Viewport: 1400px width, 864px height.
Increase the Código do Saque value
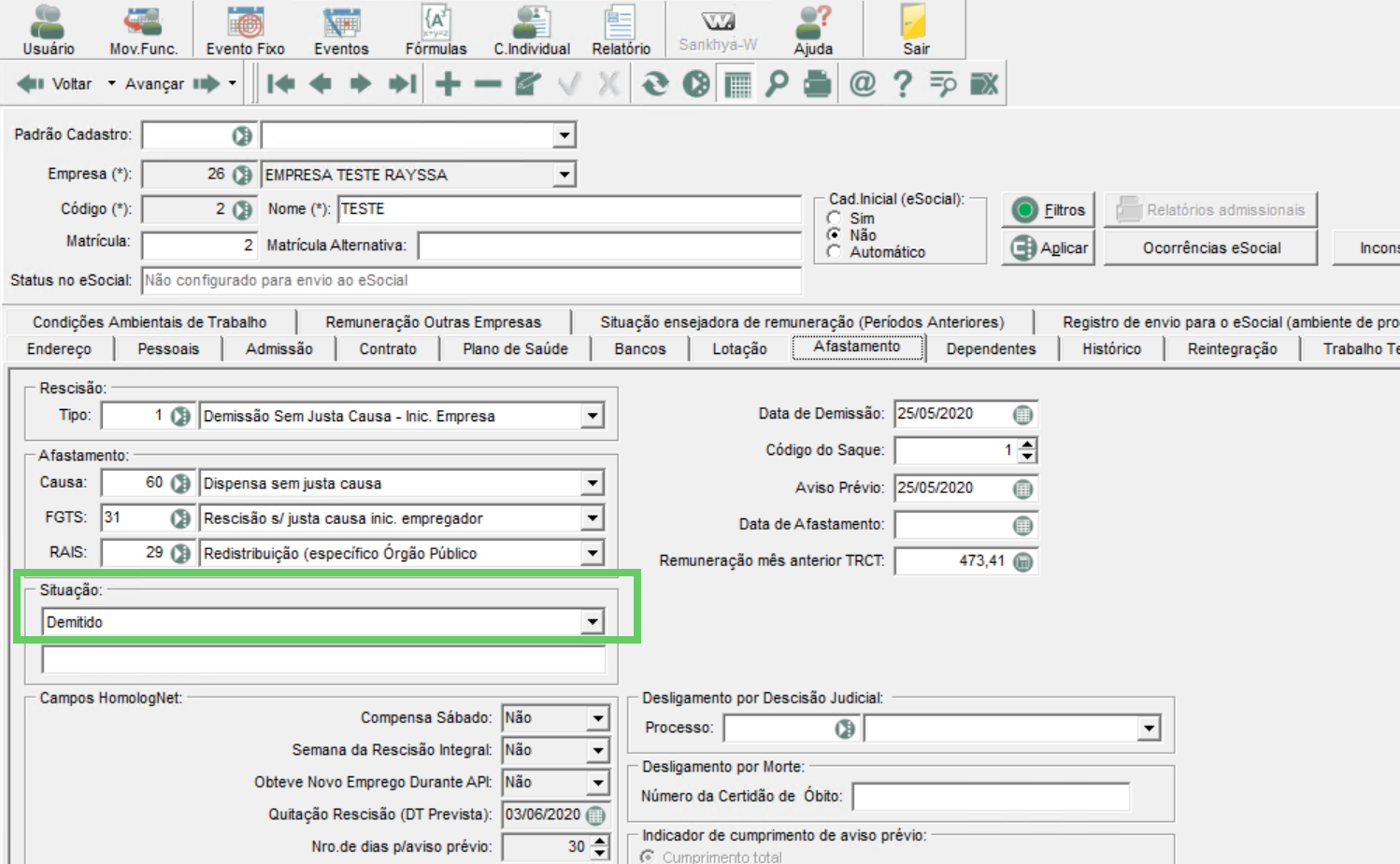tap(1027, 445)
